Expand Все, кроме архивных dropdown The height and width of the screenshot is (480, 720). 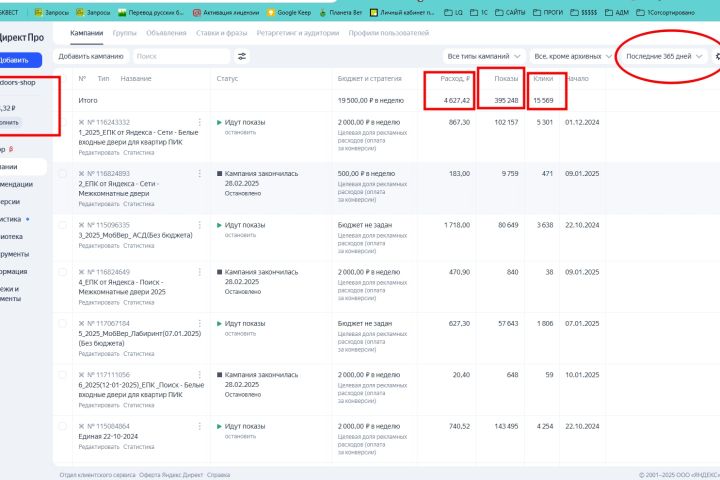click(x=573, y=56)
